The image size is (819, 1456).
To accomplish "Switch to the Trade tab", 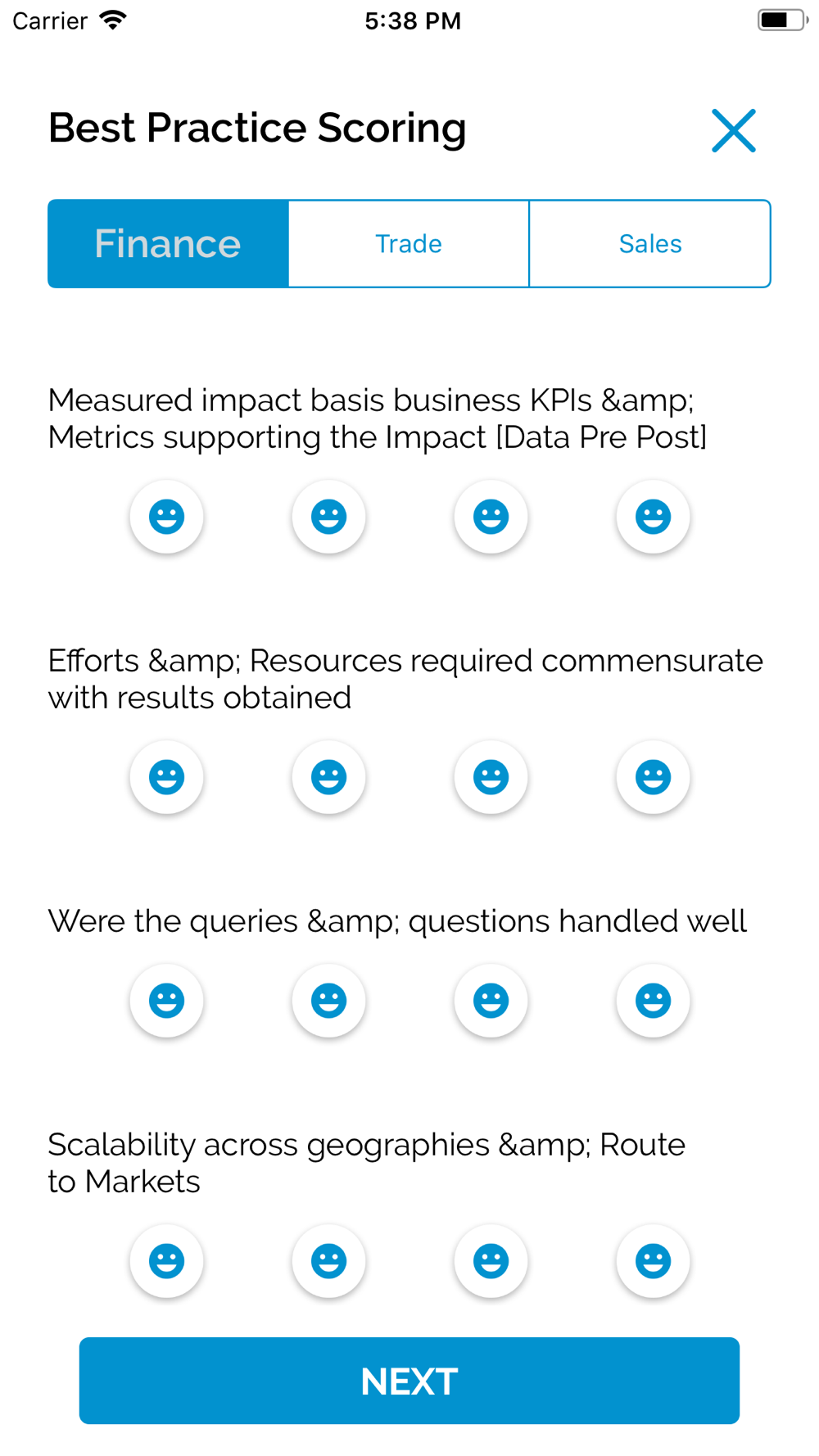I will click(x=409, y=244).
